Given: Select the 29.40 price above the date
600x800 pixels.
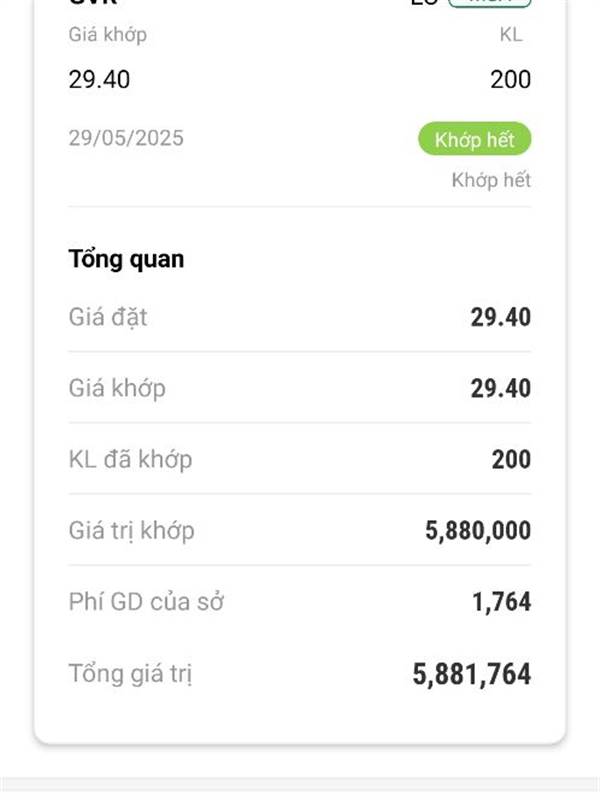Looking at the screenshot, I should [x=99, y=79].
